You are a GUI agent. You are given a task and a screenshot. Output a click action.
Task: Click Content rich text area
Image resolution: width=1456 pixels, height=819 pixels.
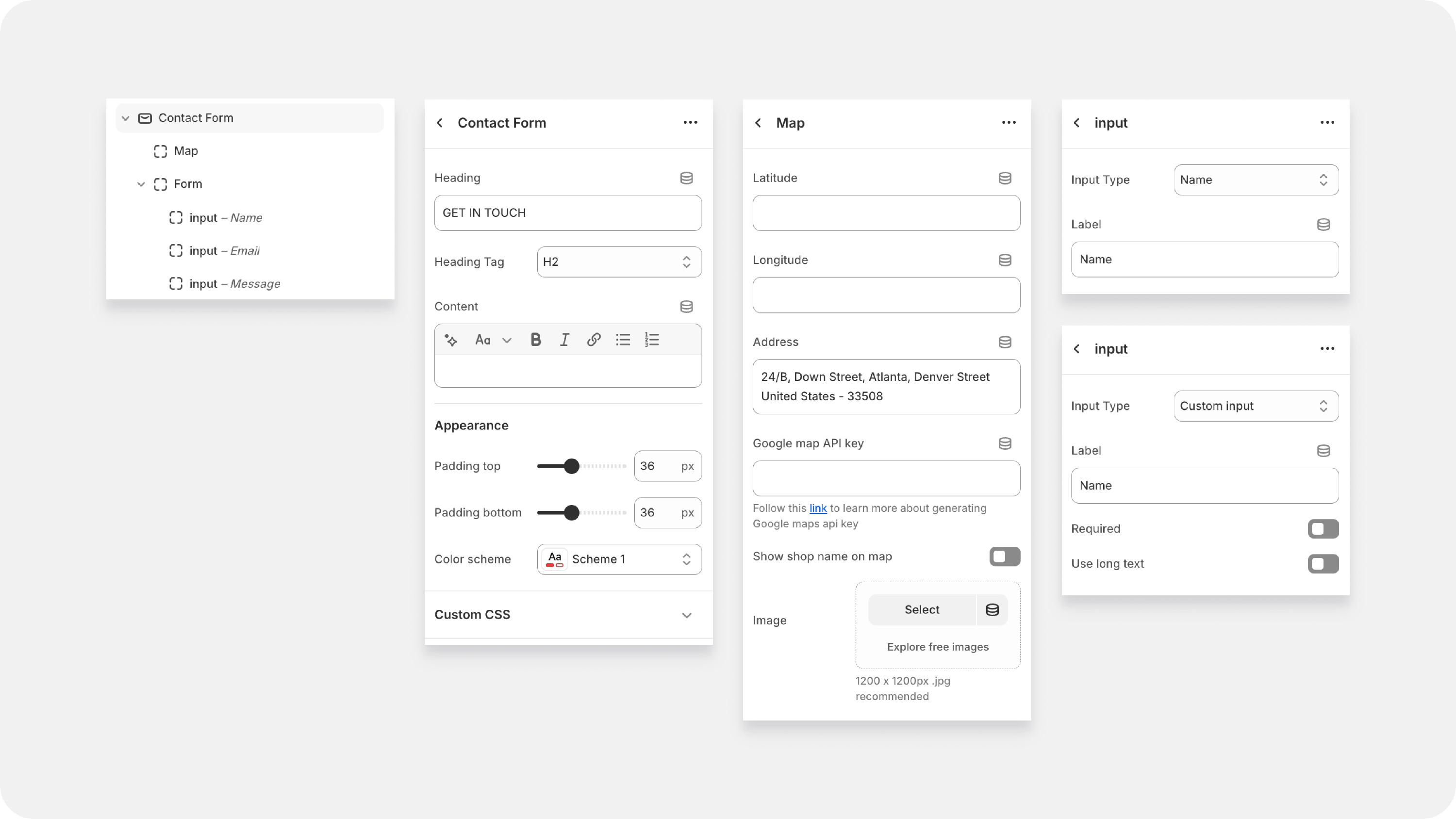point(568,371)
